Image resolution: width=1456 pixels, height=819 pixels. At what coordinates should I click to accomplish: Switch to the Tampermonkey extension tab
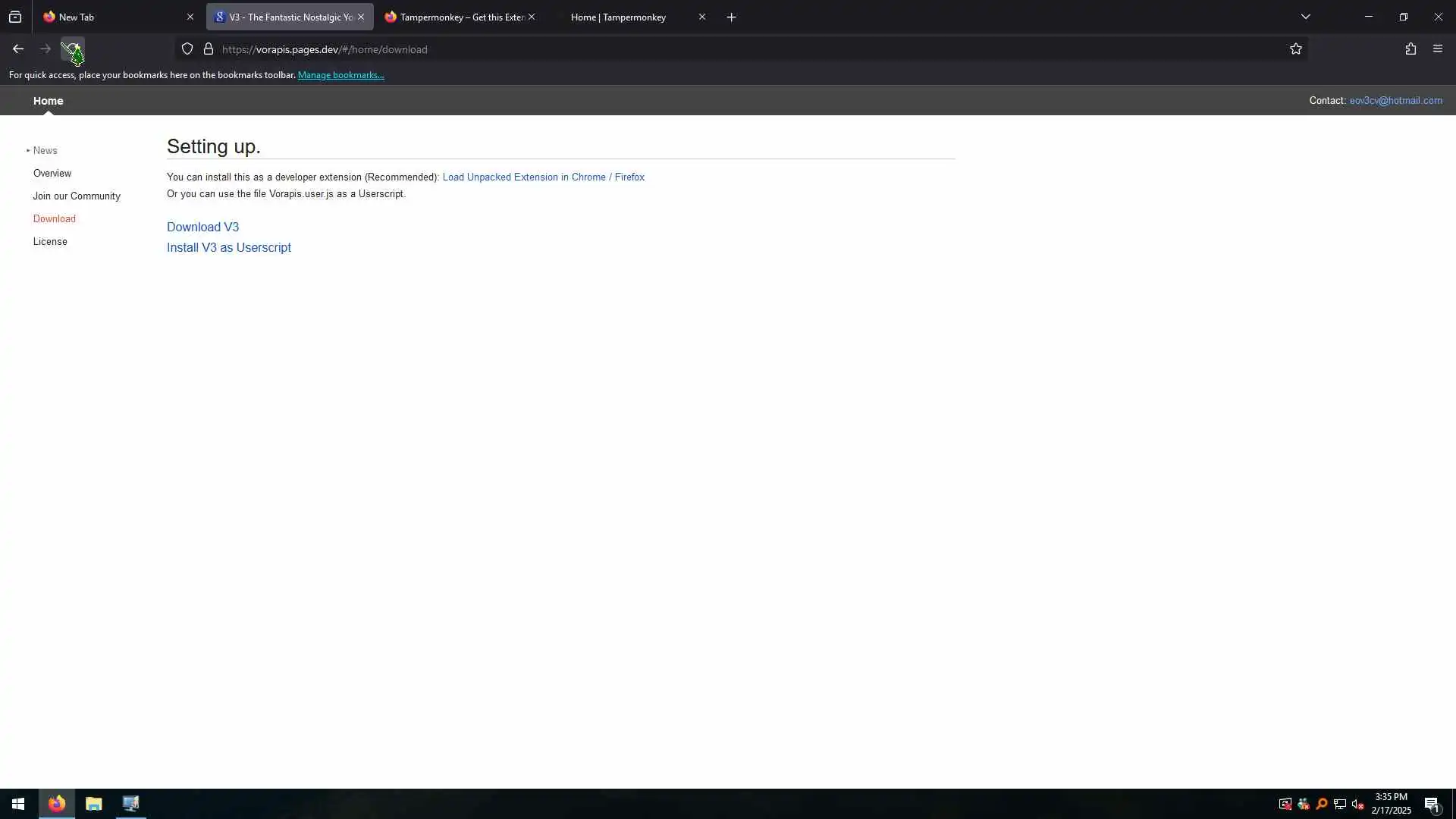point(455,17)
